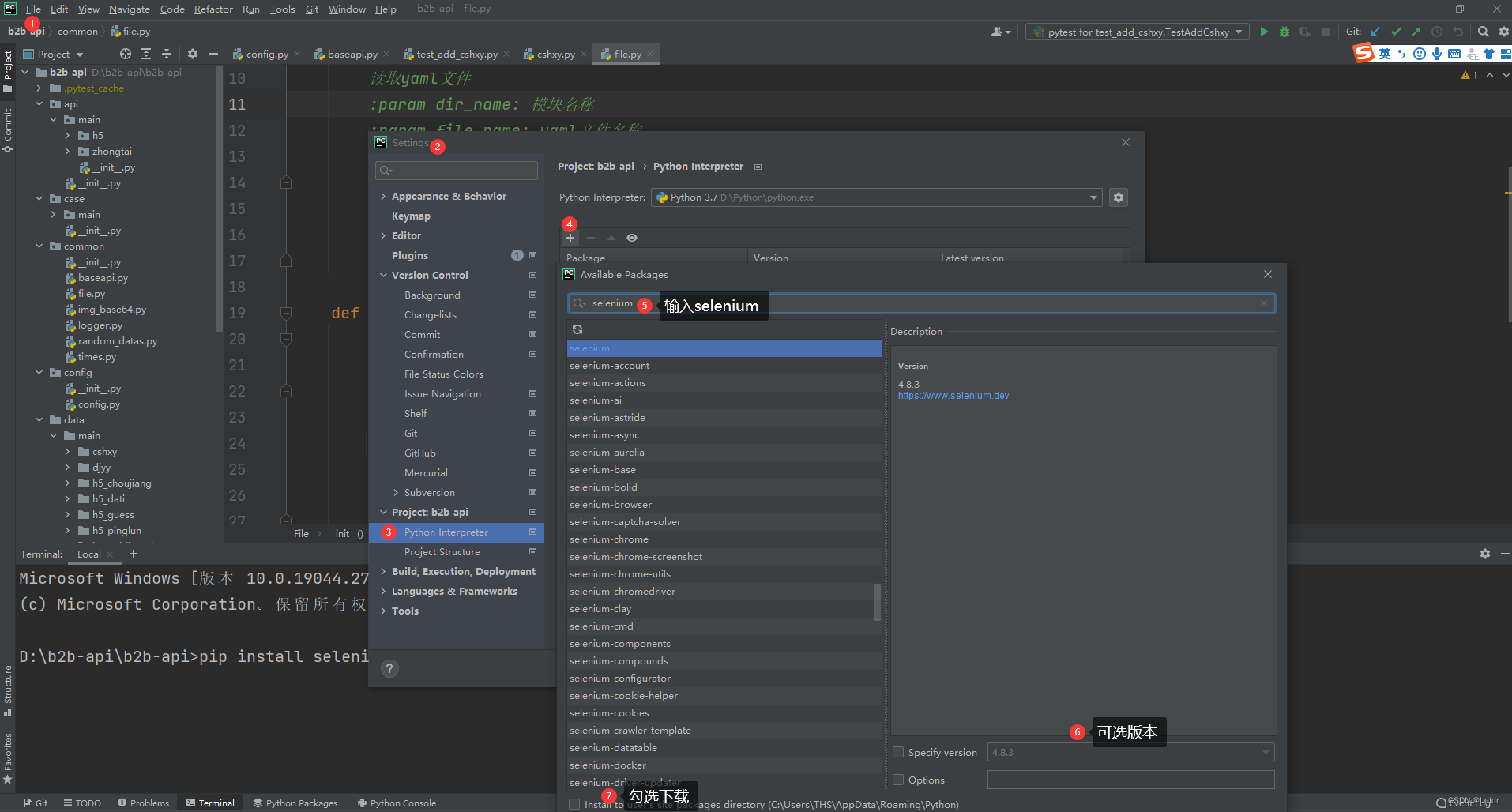This screenshot has height=812, width=1512.
Task: Tick the Options checkbox
Action: click(x=898, y=780)
